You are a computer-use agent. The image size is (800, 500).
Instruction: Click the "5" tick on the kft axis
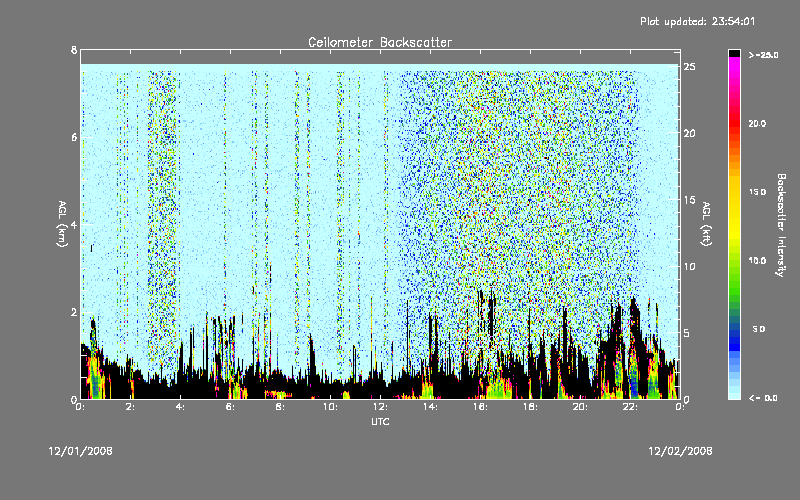pyautogui.click(x=687, y=333)
